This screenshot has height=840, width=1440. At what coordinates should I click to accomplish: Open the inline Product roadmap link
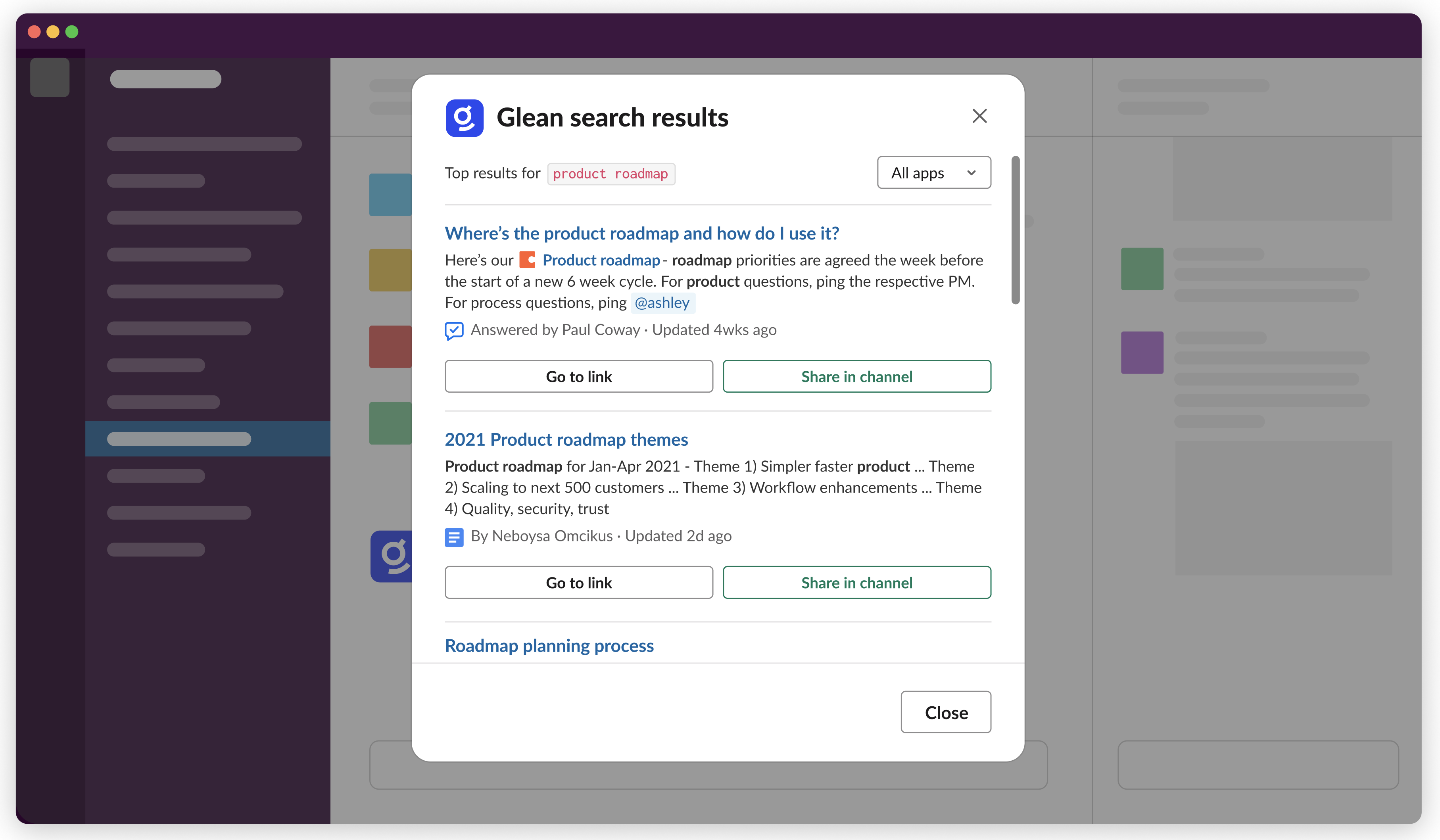601,260
